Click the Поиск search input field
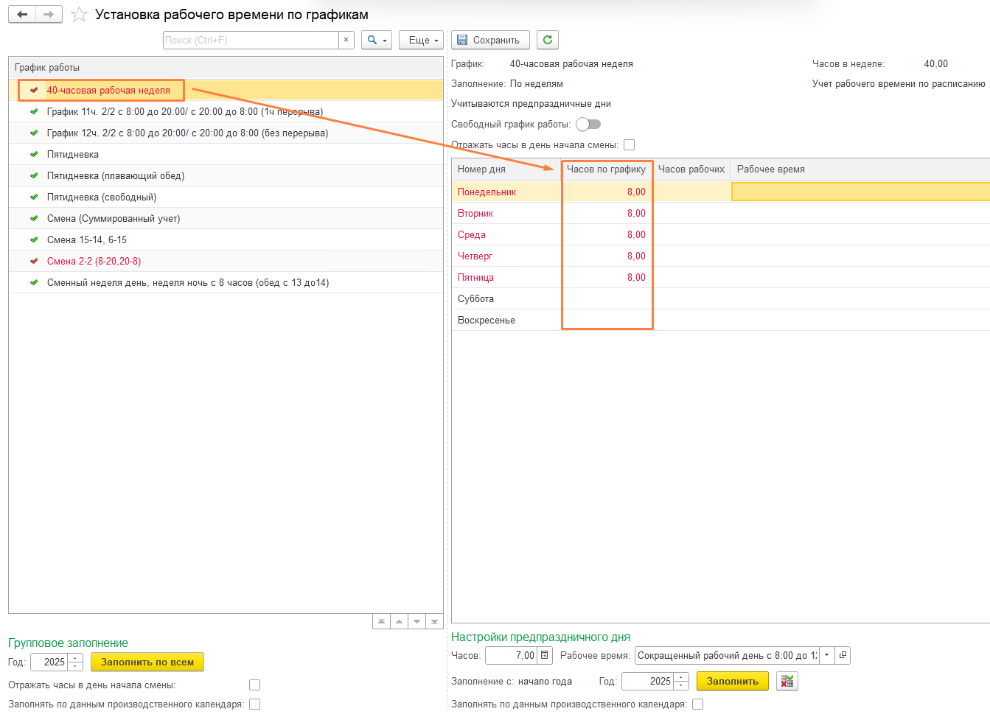 [250, 40]
